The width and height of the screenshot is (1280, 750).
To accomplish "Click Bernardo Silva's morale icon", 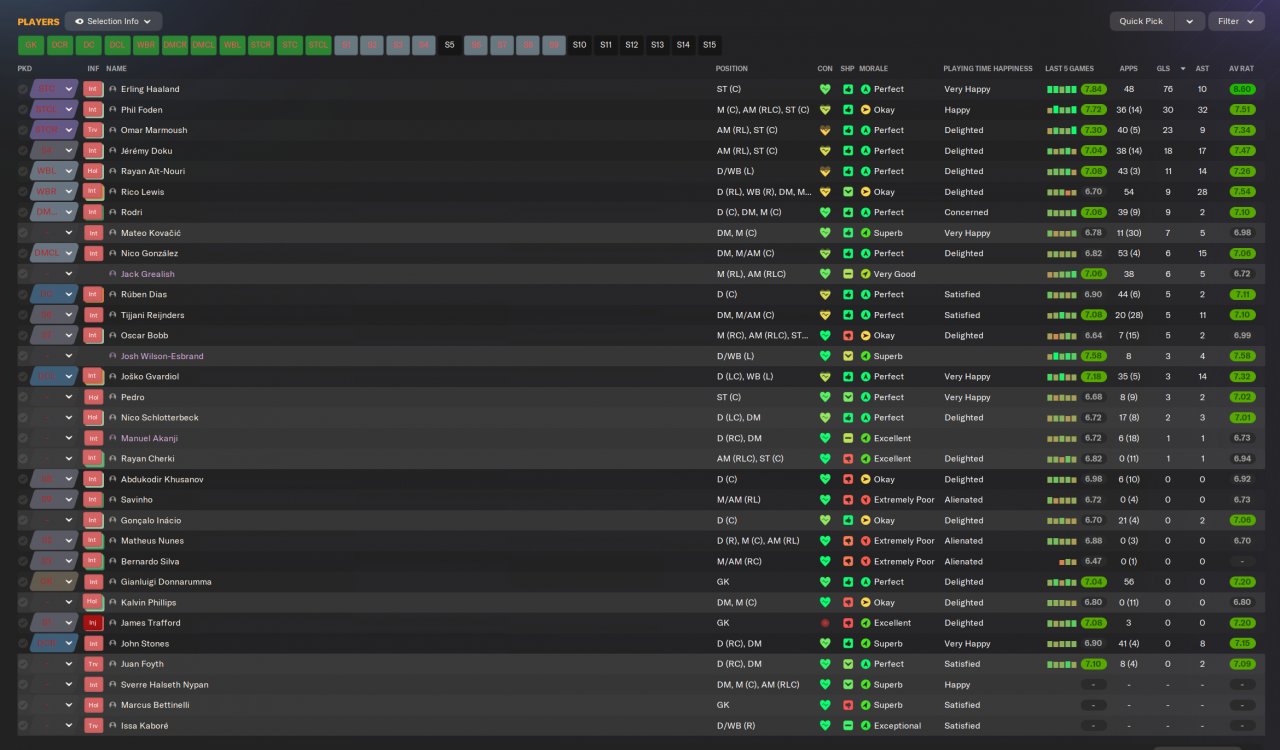I will (866, 561).
